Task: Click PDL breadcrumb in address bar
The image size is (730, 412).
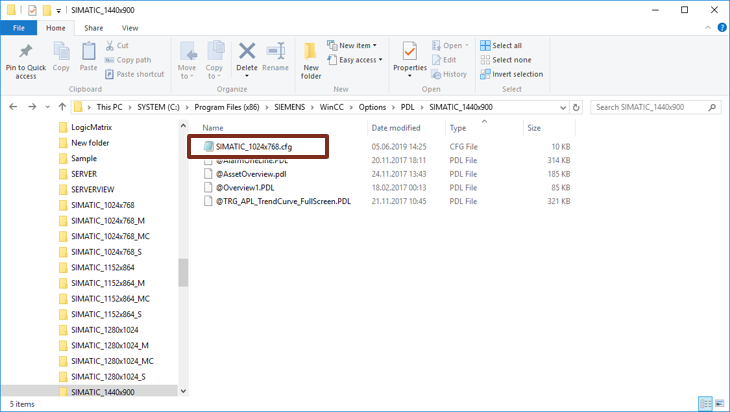Action: [x=407, y=107]
